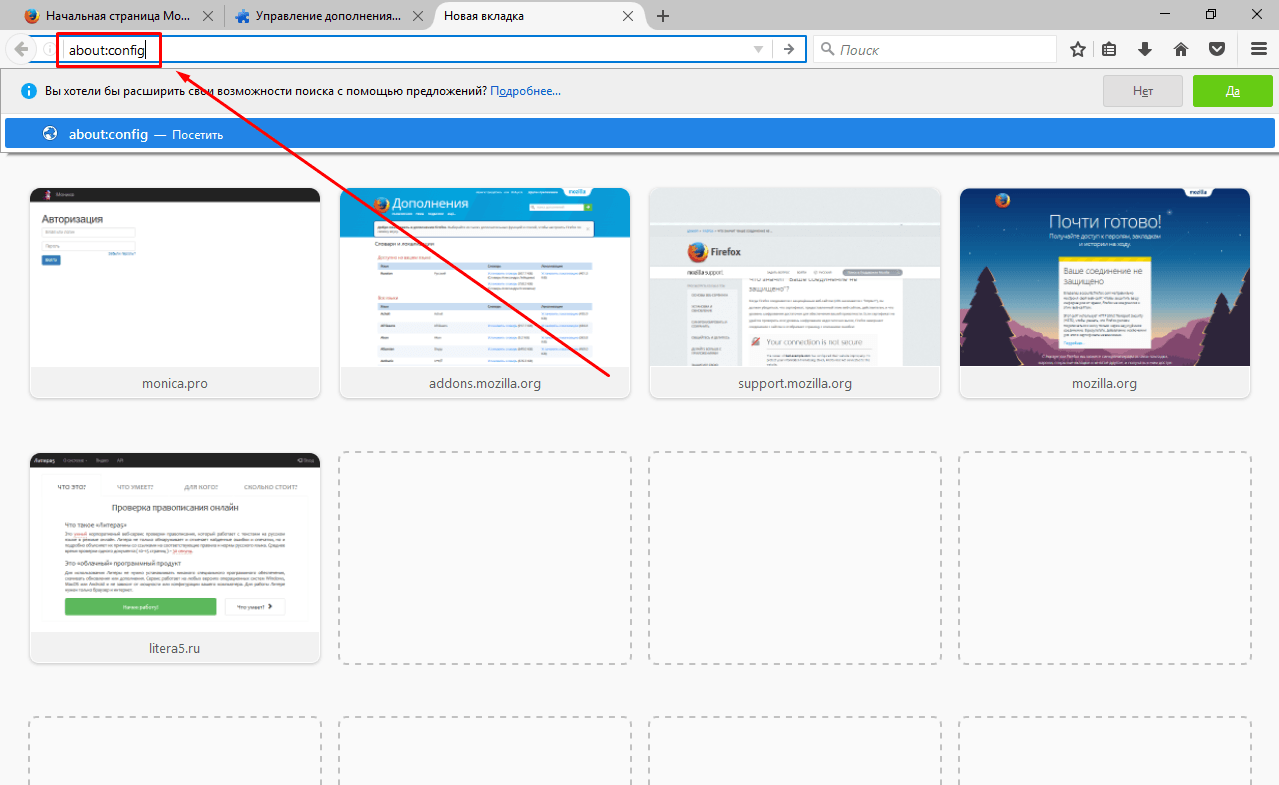Click the back navigation arrow button
1279x785 pixels.
coord(20,49)
